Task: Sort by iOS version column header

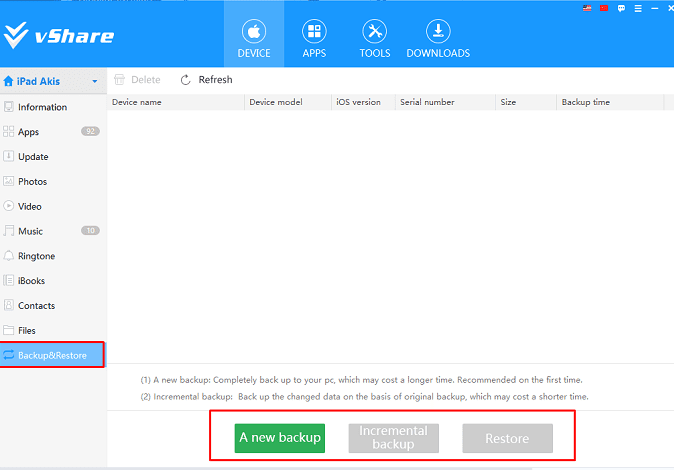Action: tap(363, 102)
